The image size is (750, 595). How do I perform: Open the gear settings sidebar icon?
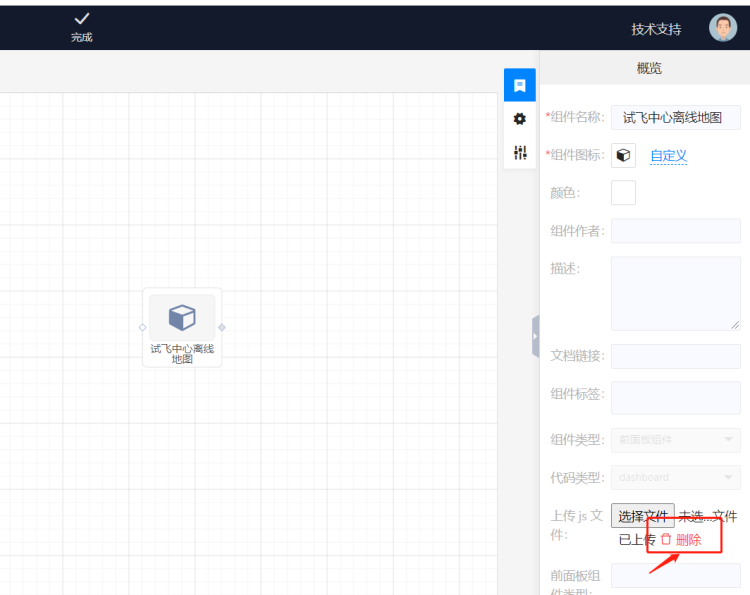click(x=520, y=119)
